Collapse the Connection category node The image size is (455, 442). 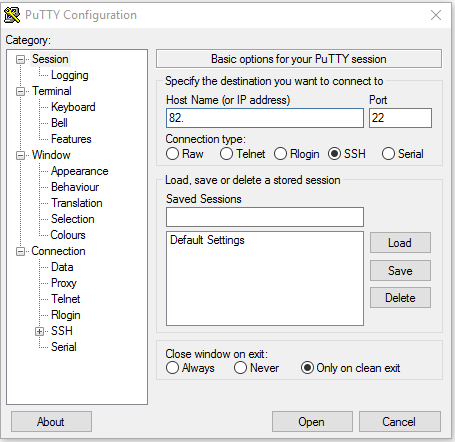[20, 251]
